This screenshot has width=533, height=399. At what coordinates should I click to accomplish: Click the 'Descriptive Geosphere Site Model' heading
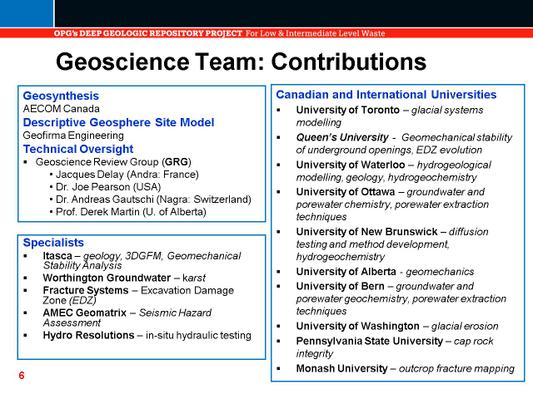point(119,122)
